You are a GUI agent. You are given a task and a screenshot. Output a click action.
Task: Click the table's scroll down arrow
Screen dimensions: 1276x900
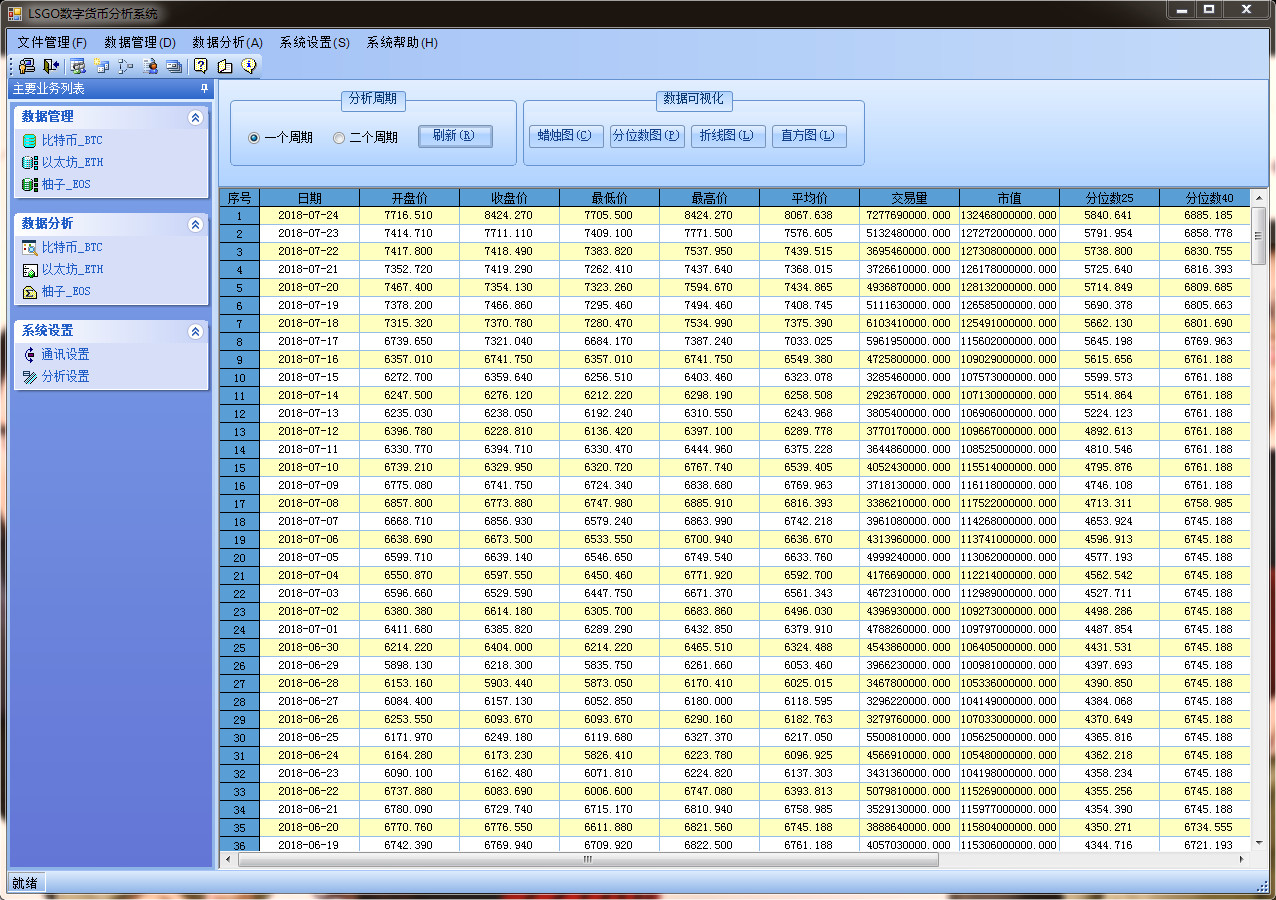point(1258,844)
